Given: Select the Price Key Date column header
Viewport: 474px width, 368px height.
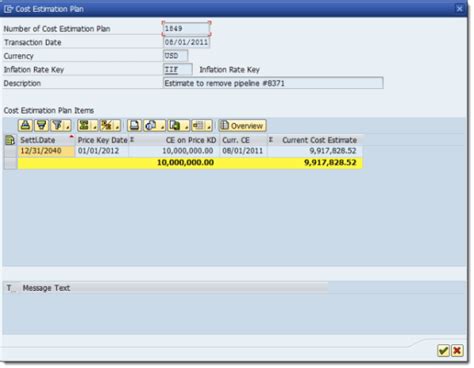Looking at the screenshot, I should click(x=102, y=140).
